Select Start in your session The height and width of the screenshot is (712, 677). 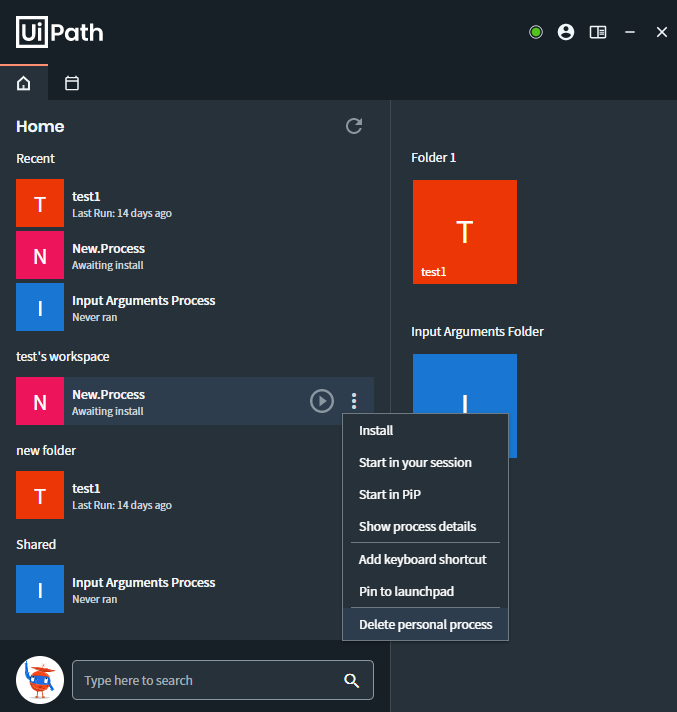[x=425, y=462]
